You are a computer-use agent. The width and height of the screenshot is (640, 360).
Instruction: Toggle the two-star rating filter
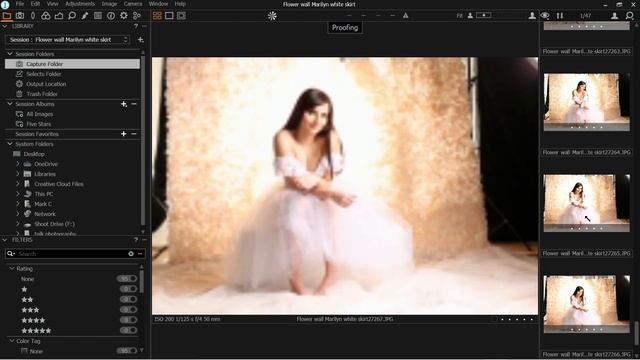click(128, 299)
